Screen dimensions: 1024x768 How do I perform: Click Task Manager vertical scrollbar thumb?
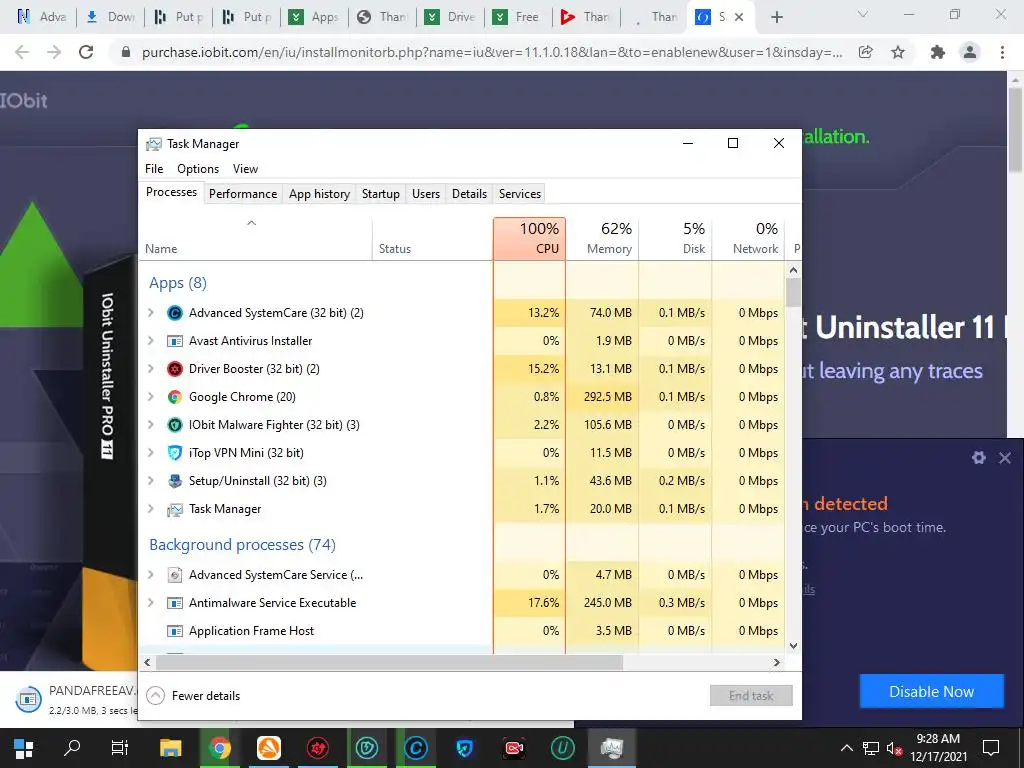tap(793, 293)
